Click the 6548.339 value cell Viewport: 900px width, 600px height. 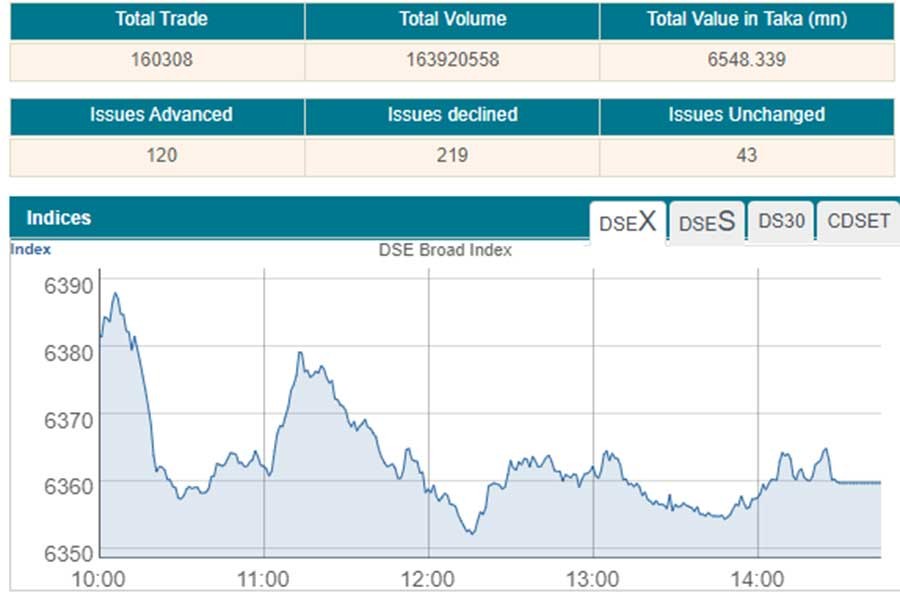click(746, 60)
